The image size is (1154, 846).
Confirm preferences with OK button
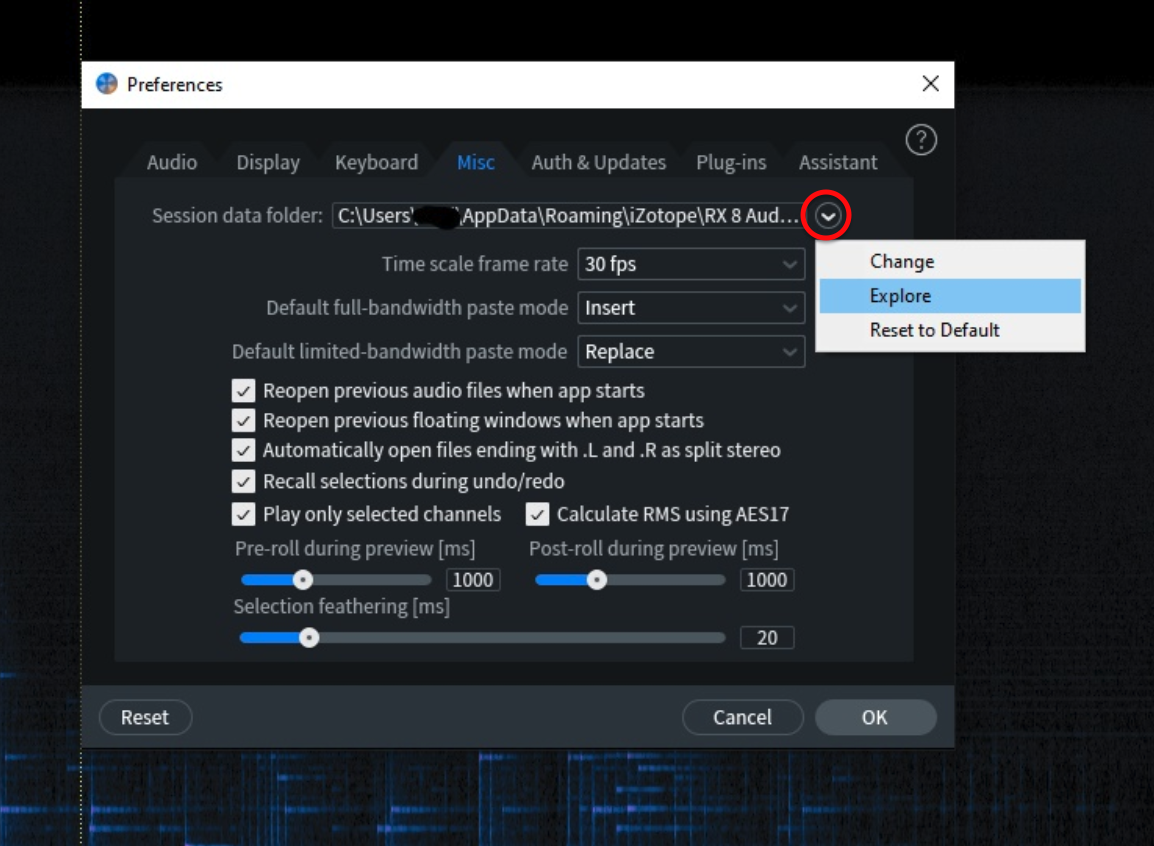875,717
